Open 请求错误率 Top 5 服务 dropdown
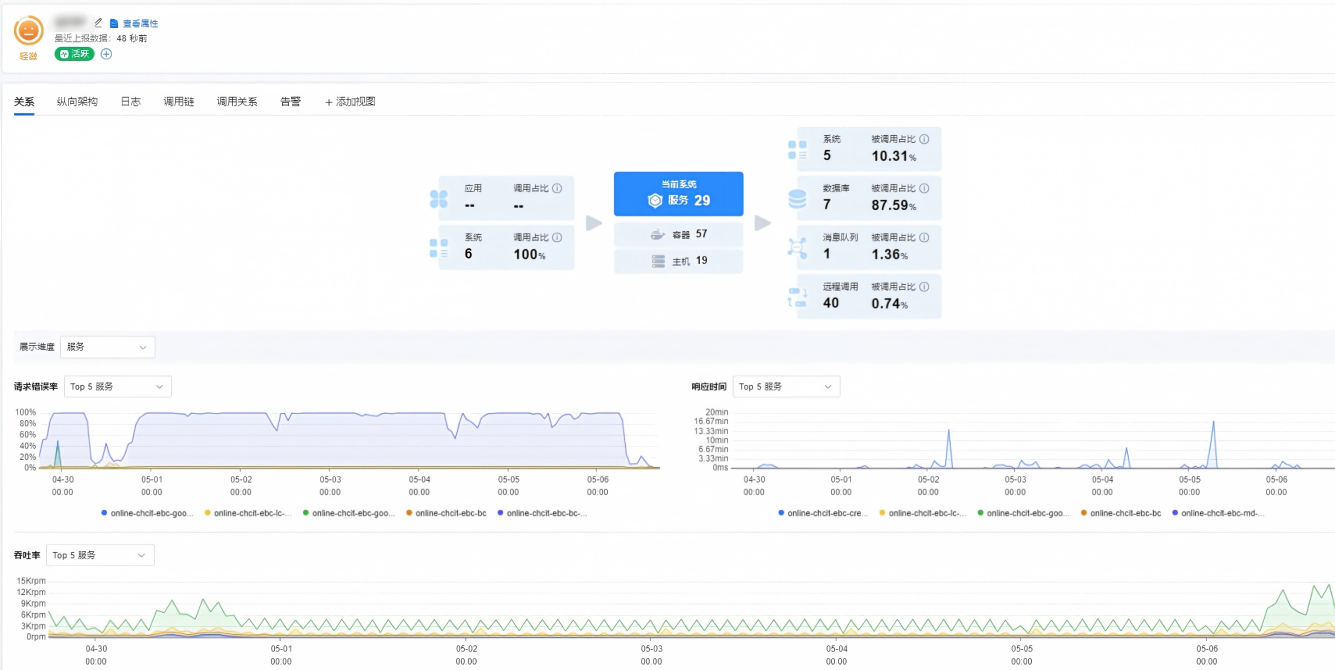 point(118,386)
